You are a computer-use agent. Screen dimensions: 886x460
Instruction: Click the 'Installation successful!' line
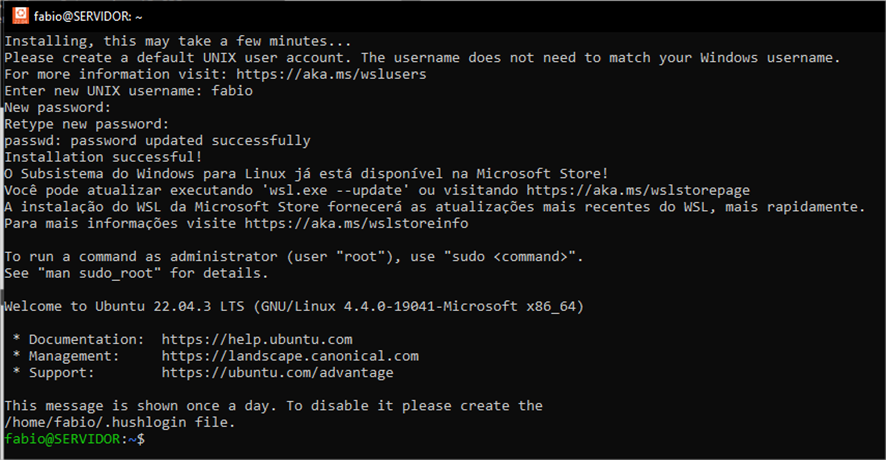(x=103, y=157)
